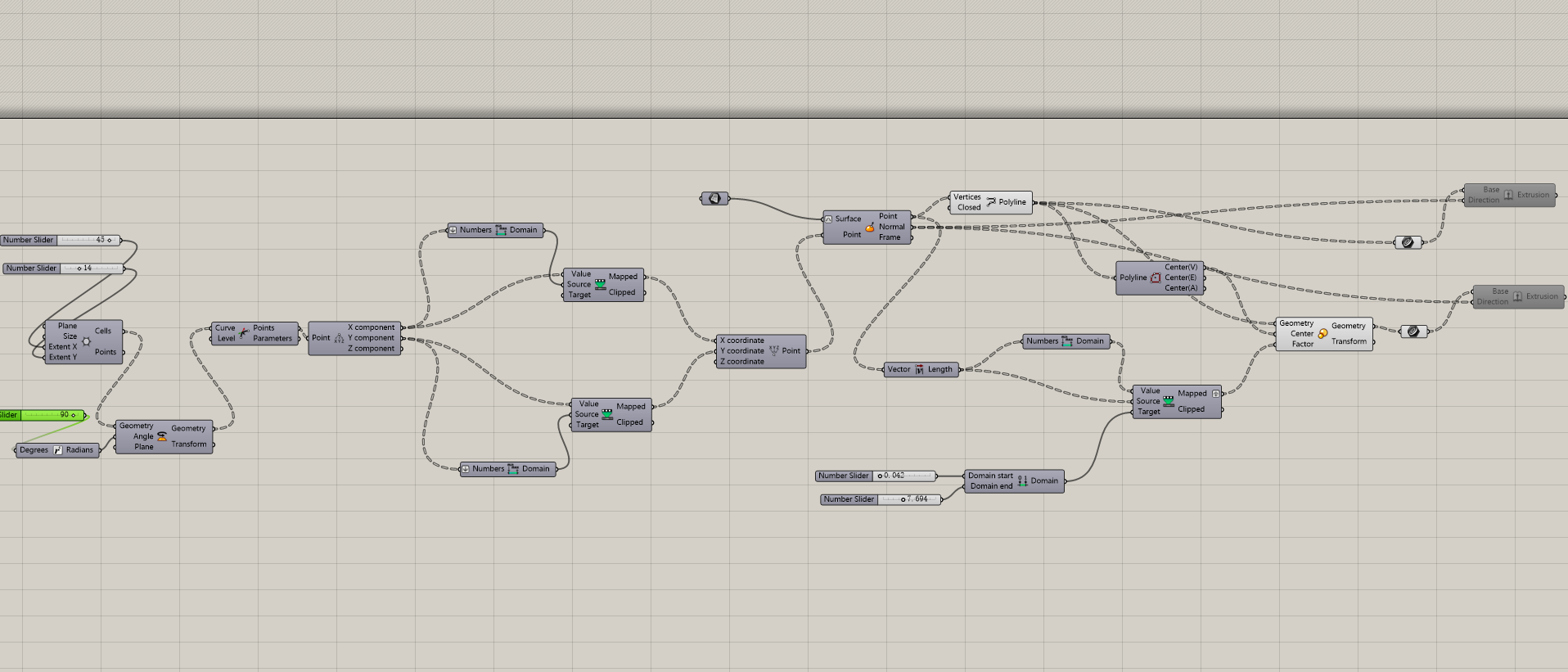1568x672 pixels.
Task: Select the upper disabled Extrusion component
Action: click(x=1509, y=195)
